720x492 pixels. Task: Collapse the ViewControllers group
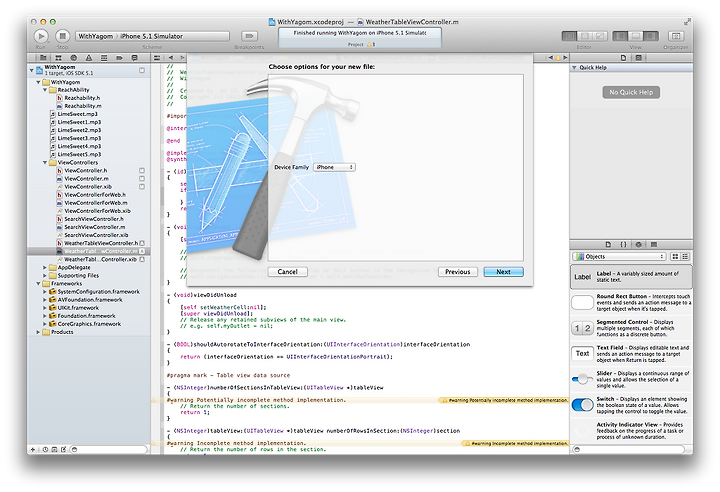[x=45, y=163]
